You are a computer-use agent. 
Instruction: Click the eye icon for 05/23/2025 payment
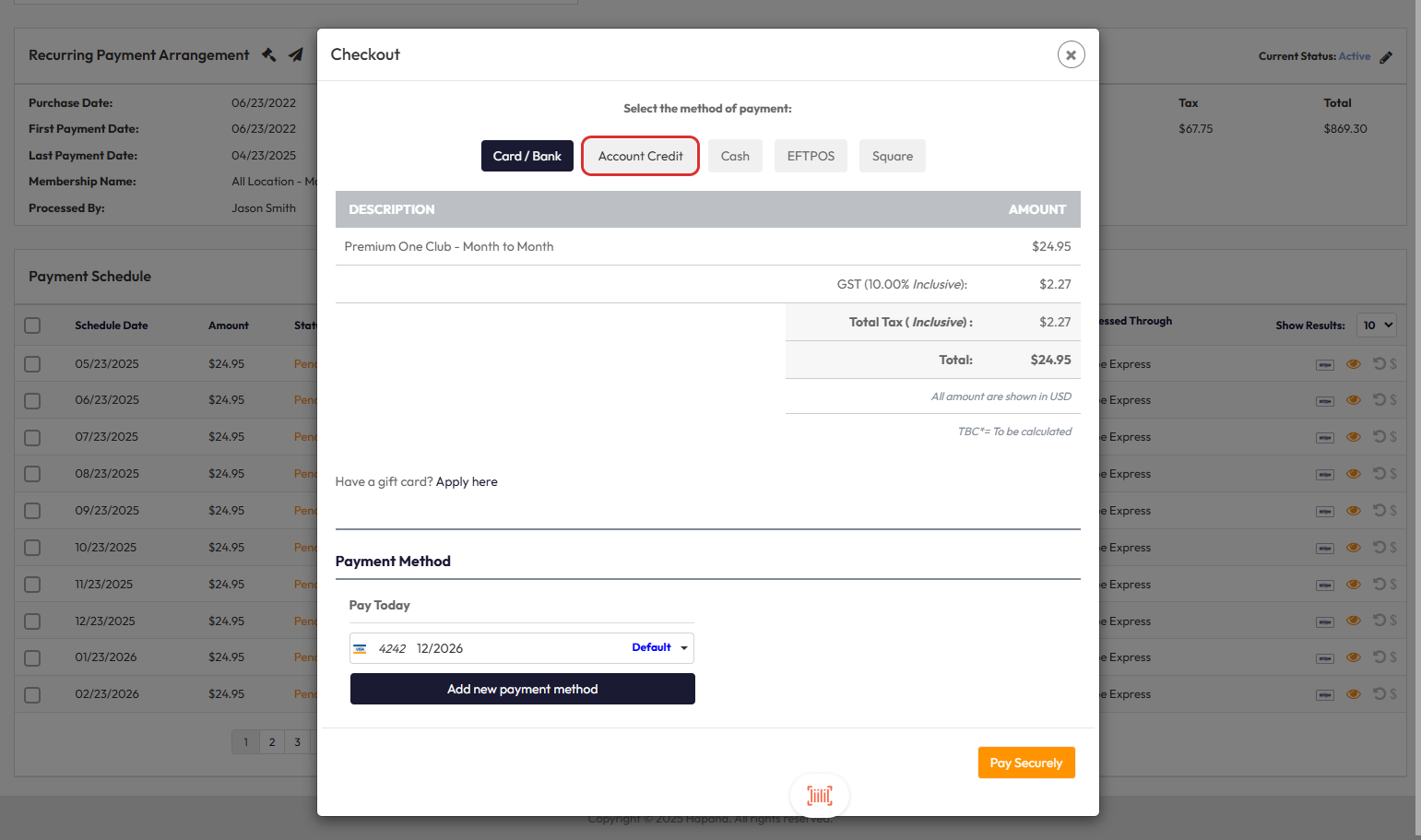(1353, 364)
